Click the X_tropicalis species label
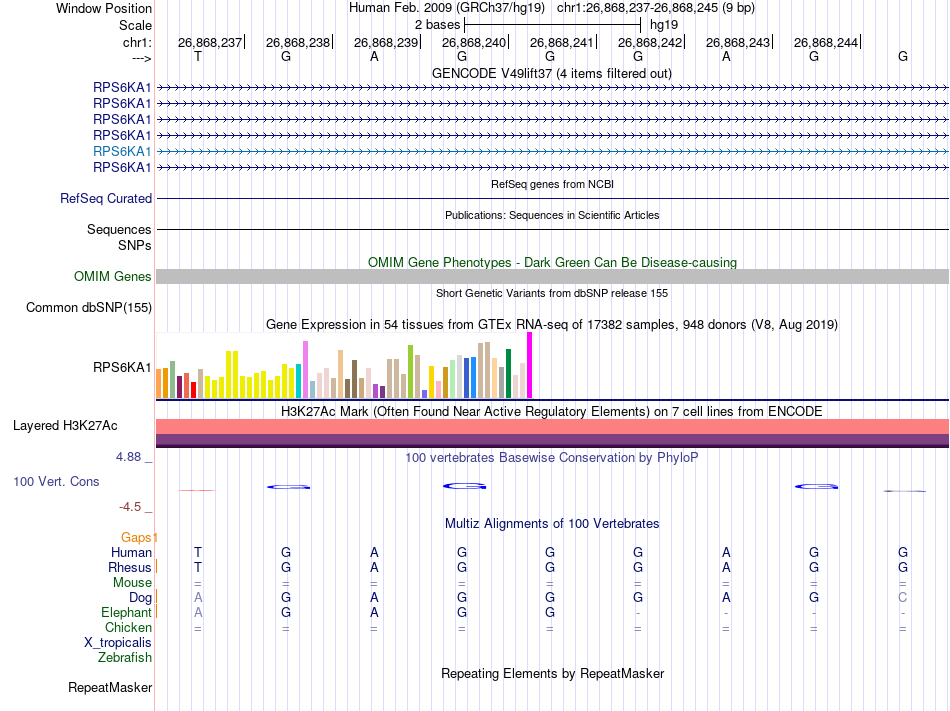This screenshot has width=950, height=711. point(118,643)
